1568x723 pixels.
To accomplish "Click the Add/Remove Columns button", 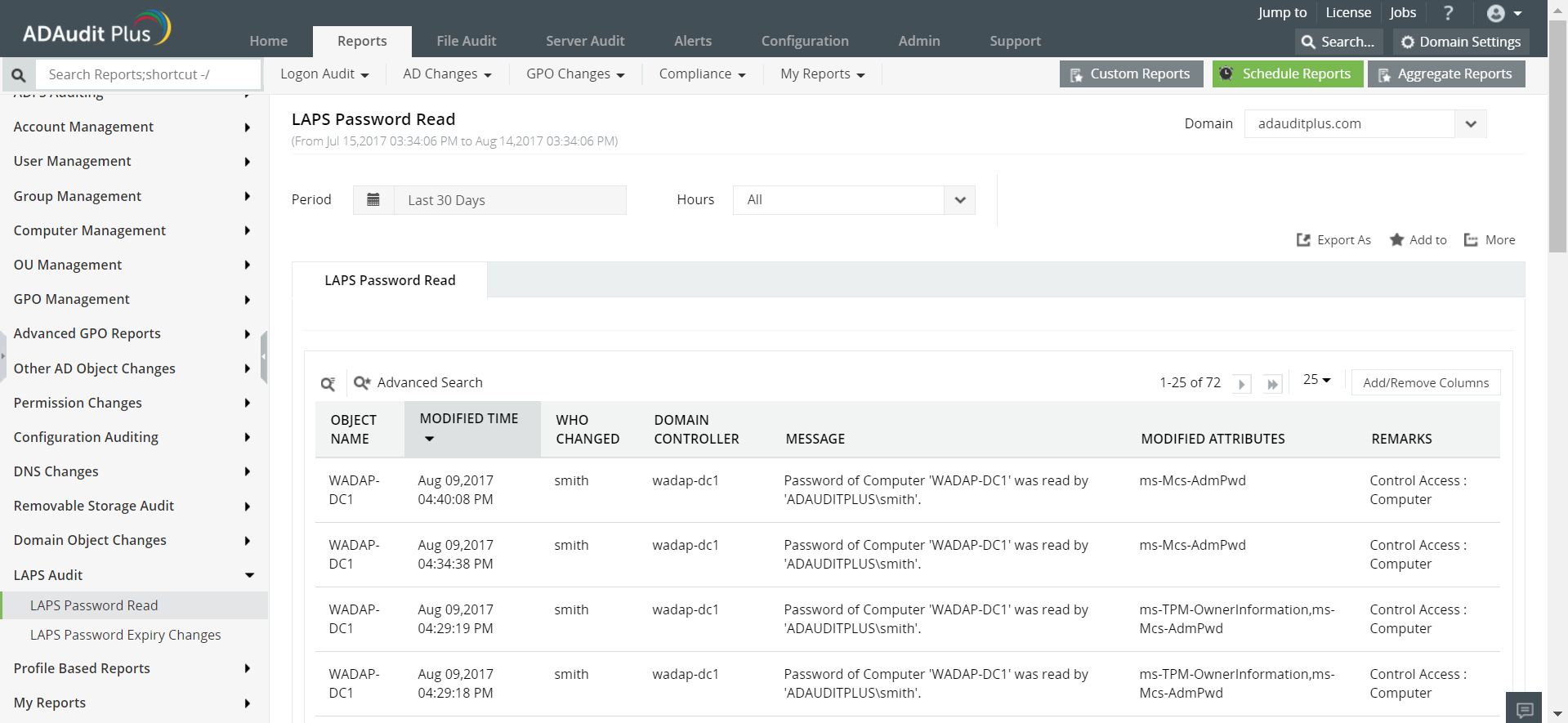I will click(1425, 383).
